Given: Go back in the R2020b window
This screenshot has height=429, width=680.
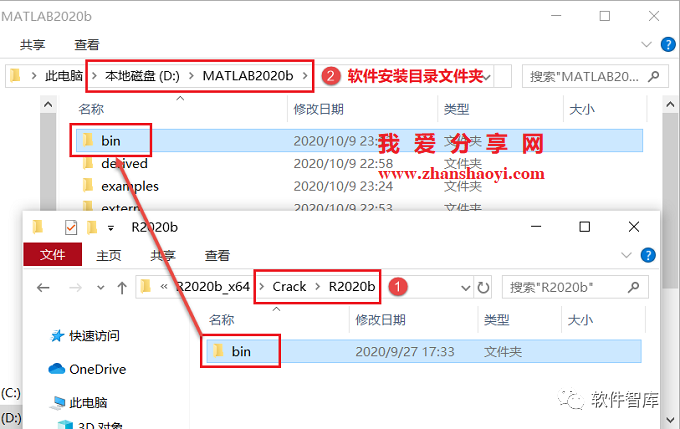Looking at the screenshot, I should (43, 287).
